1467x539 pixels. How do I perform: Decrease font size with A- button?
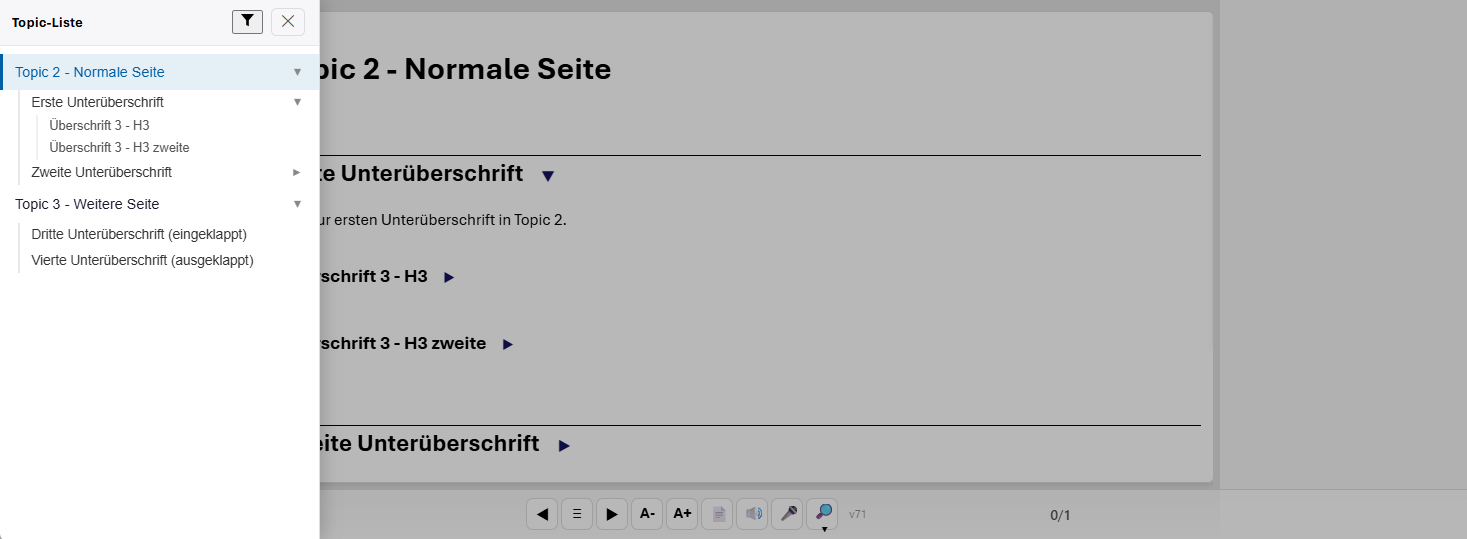tap(647, 514)
